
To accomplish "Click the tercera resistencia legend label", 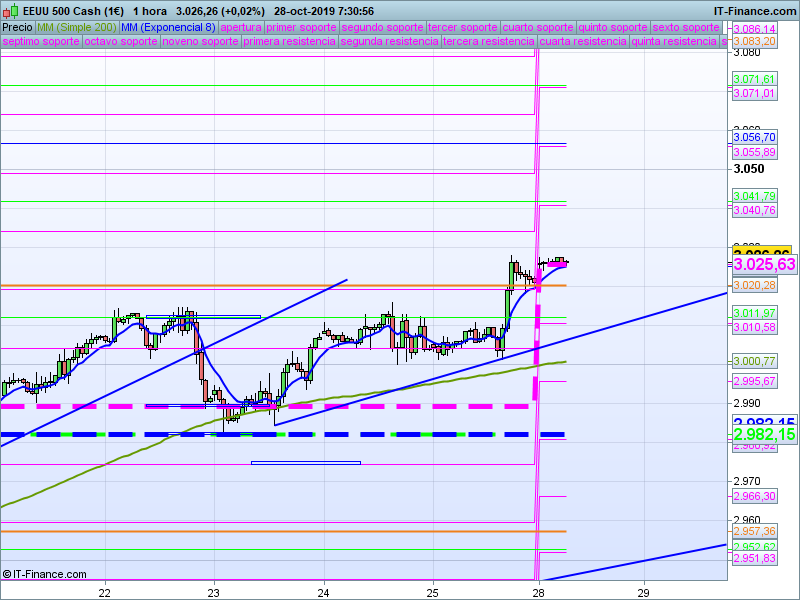I will point(489,41).
